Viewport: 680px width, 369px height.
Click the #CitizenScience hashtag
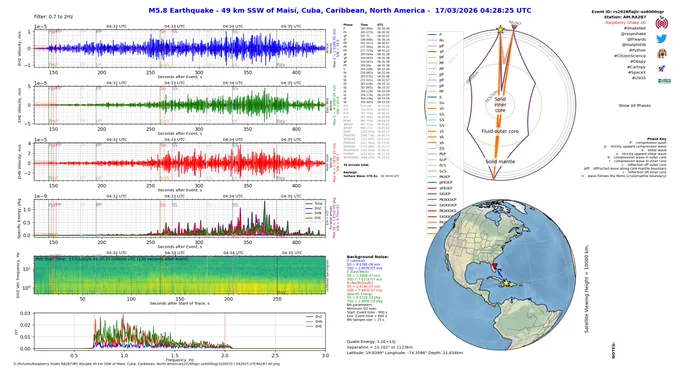click(x=630, y=56)
